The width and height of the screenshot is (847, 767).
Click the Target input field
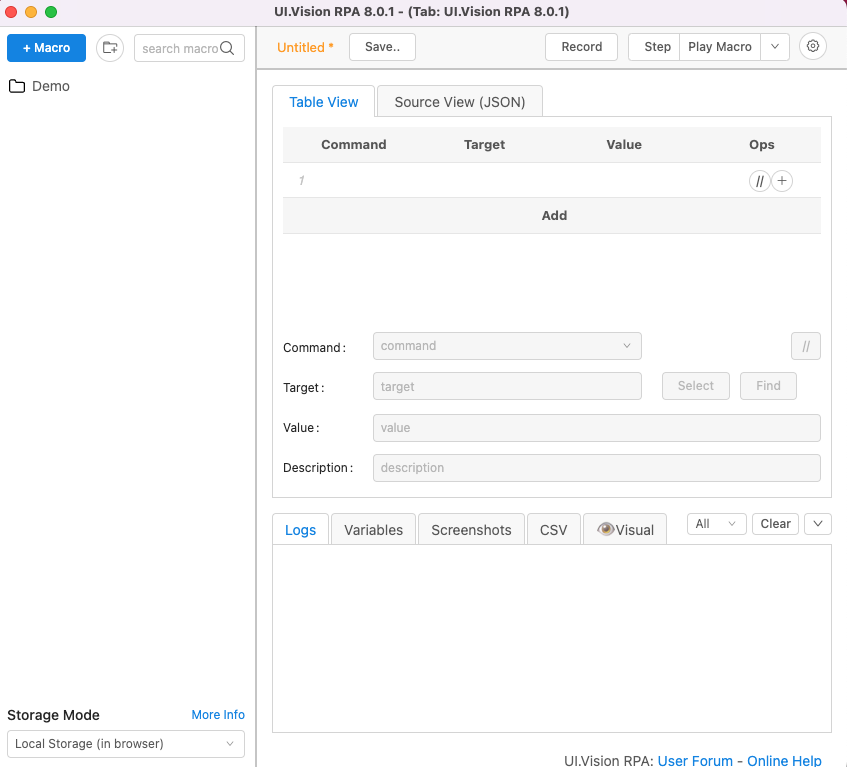[507, 387]
